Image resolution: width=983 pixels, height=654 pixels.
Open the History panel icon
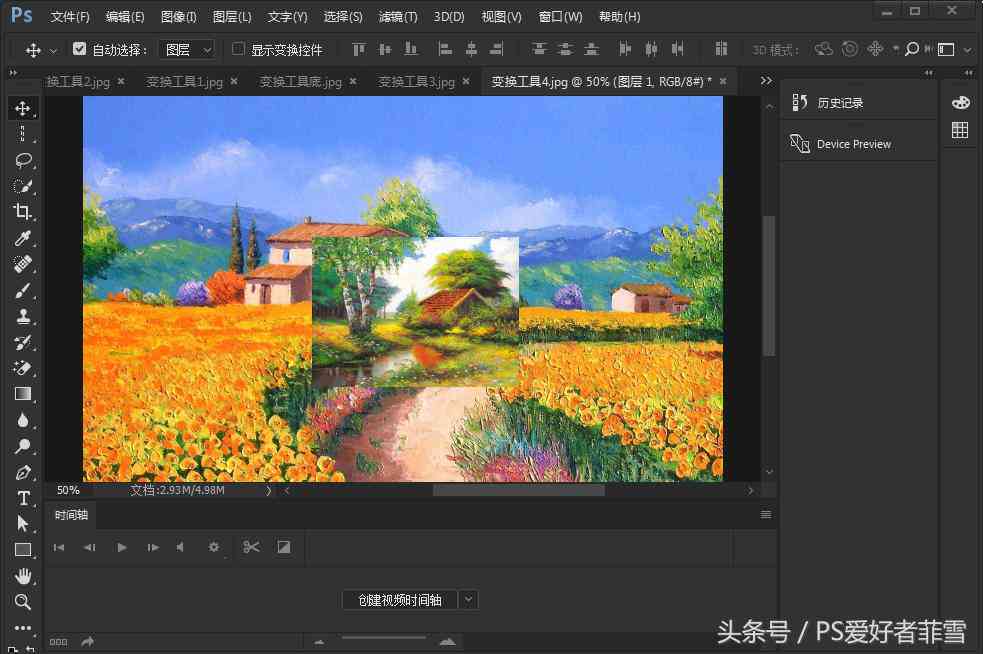[x=799, y=102]
